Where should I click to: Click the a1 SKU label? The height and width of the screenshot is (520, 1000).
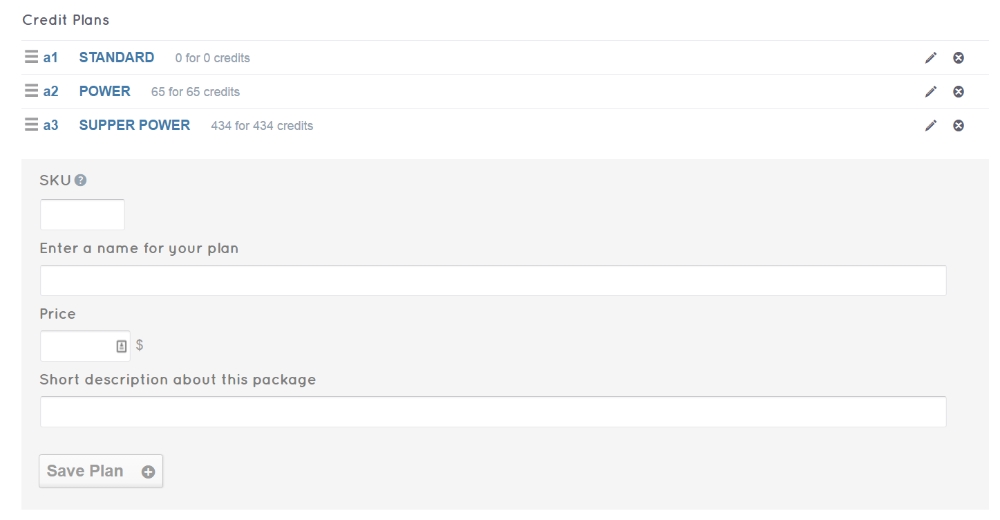[50, 57]
